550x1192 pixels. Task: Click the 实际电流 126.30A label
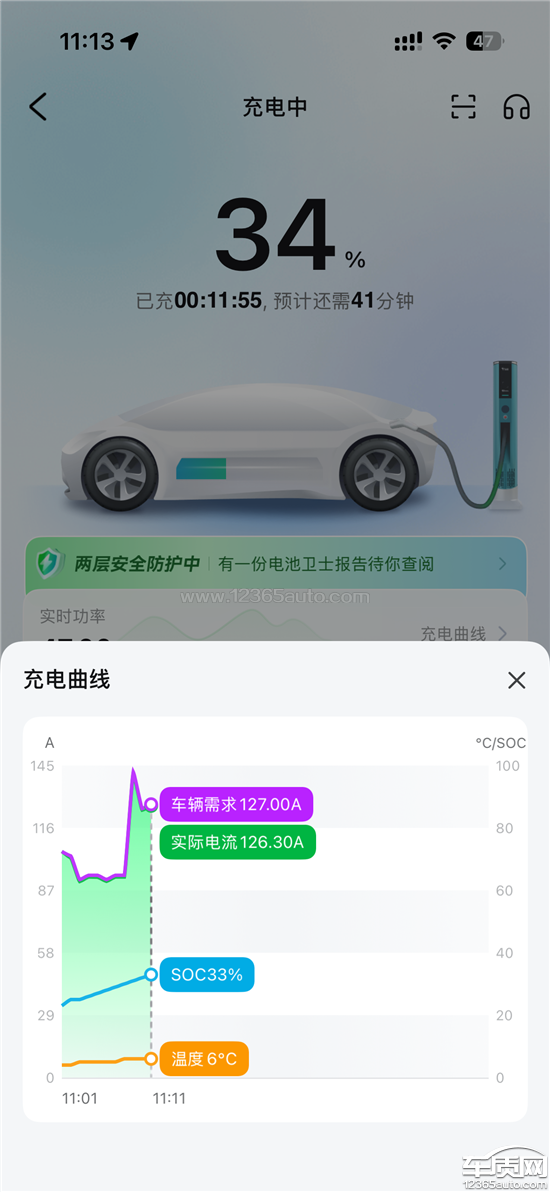237,842
